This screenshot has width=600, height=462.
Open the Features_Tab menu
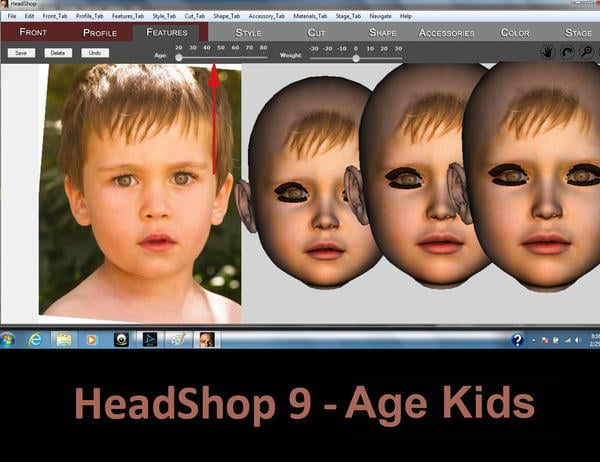pos(128,16)
